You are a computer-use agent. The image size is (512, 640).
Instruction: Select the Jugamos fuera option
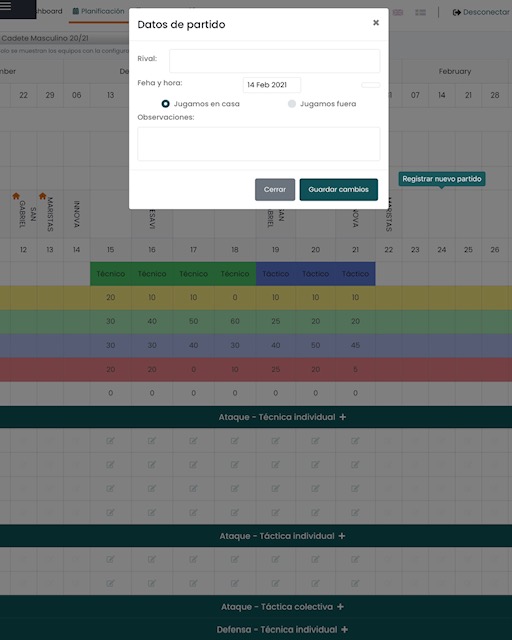(x=292, y=104)
